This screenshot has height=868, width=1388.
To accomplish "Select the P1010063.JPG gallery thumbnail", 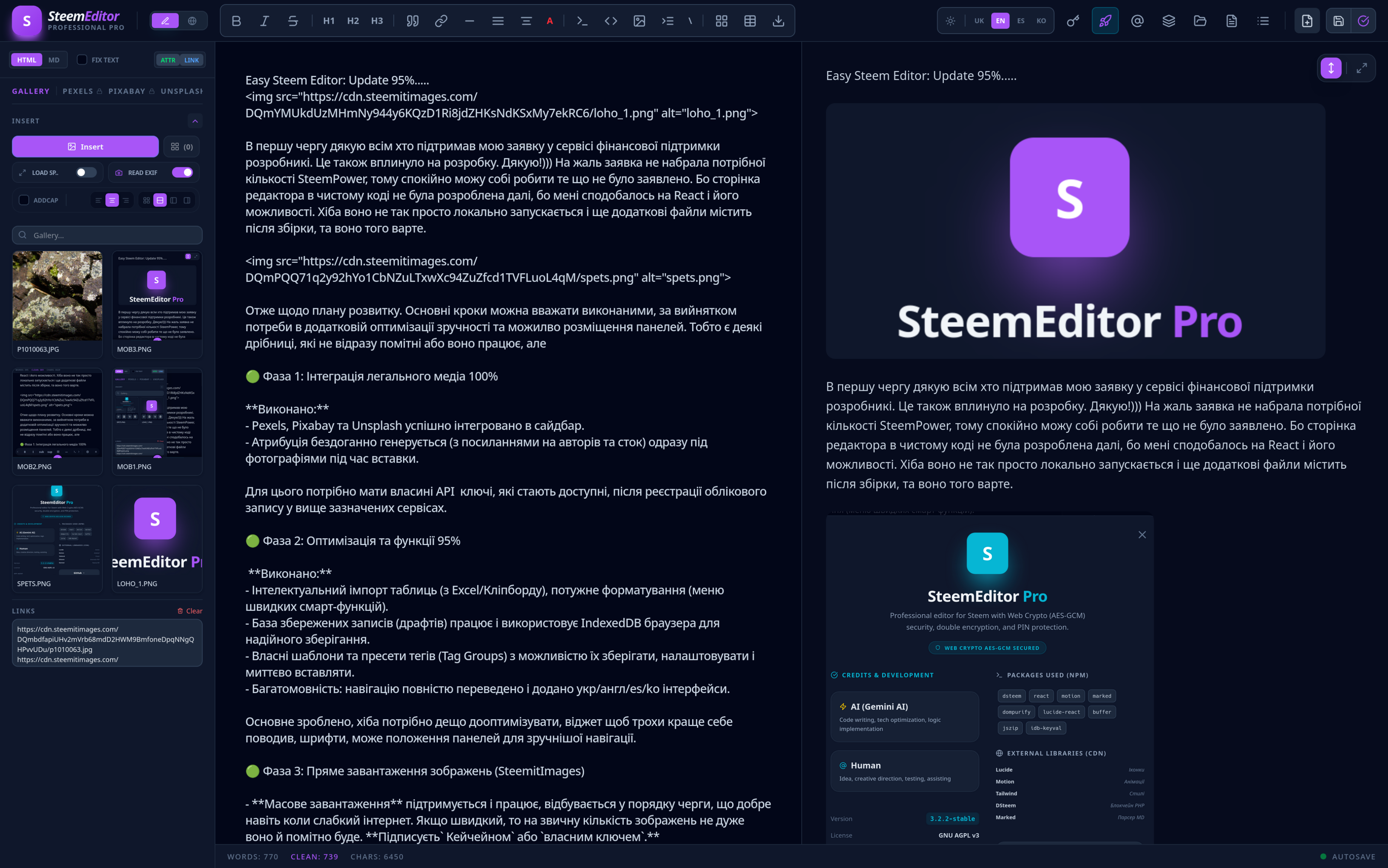I will tap(57, 296).
